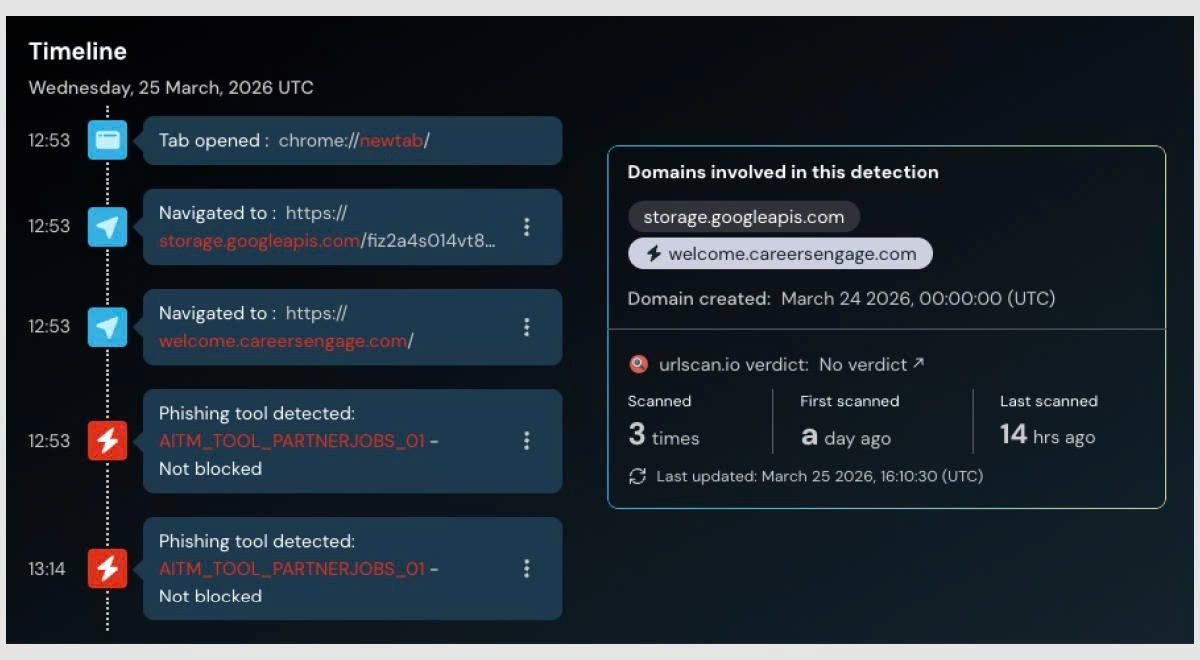The width and height of the screenshot is (1200, 660).
Task: Click the Tab opened browser window icon
Action: click(x=107, y=140)
